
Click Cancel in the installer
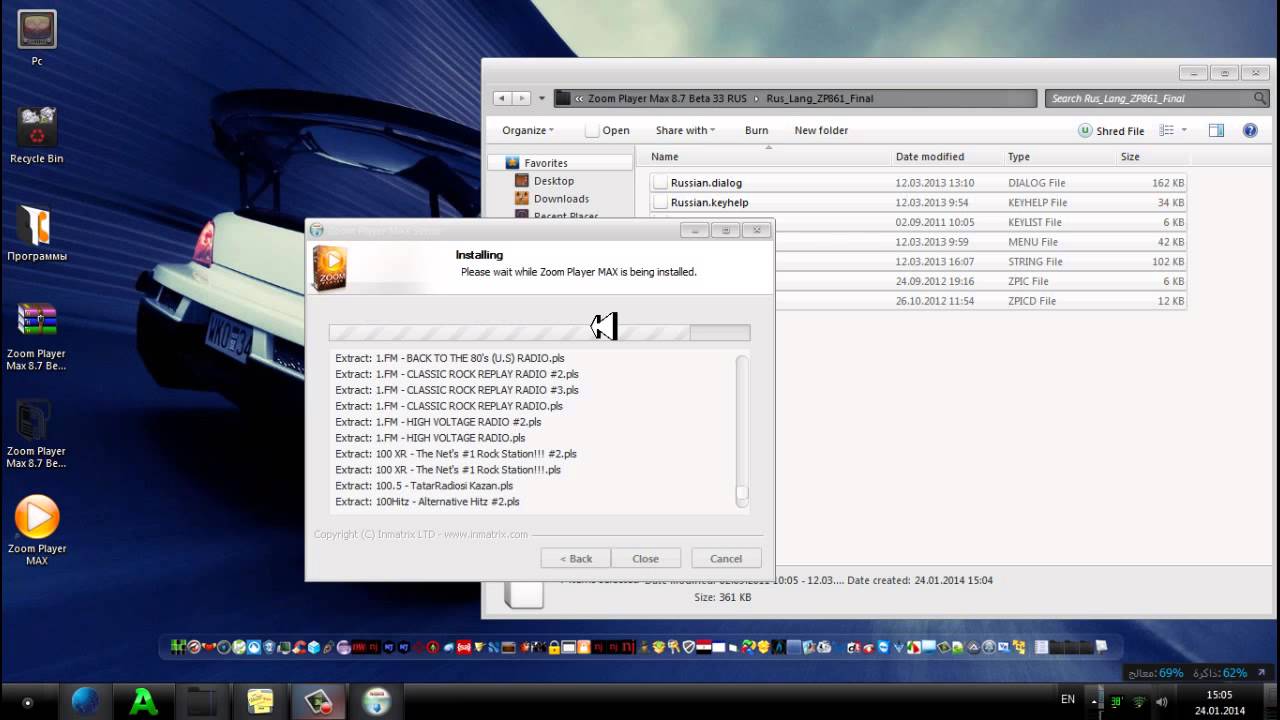726,559
